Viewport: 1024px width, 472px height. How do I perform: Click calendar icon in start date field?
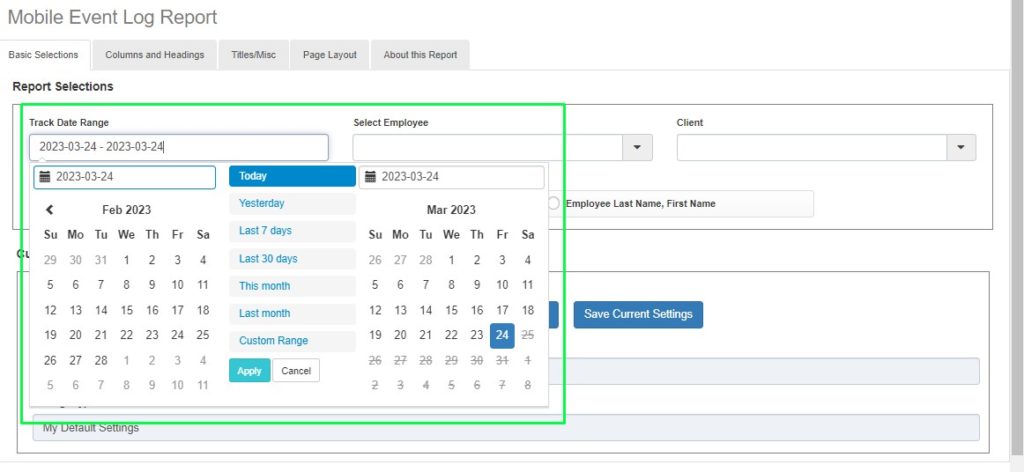[x=45, y=177]
